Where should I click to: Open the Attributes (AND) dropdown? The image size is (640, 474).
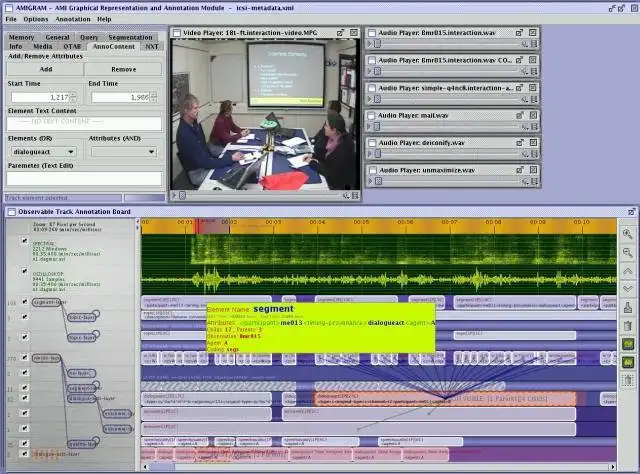(124, 152)
